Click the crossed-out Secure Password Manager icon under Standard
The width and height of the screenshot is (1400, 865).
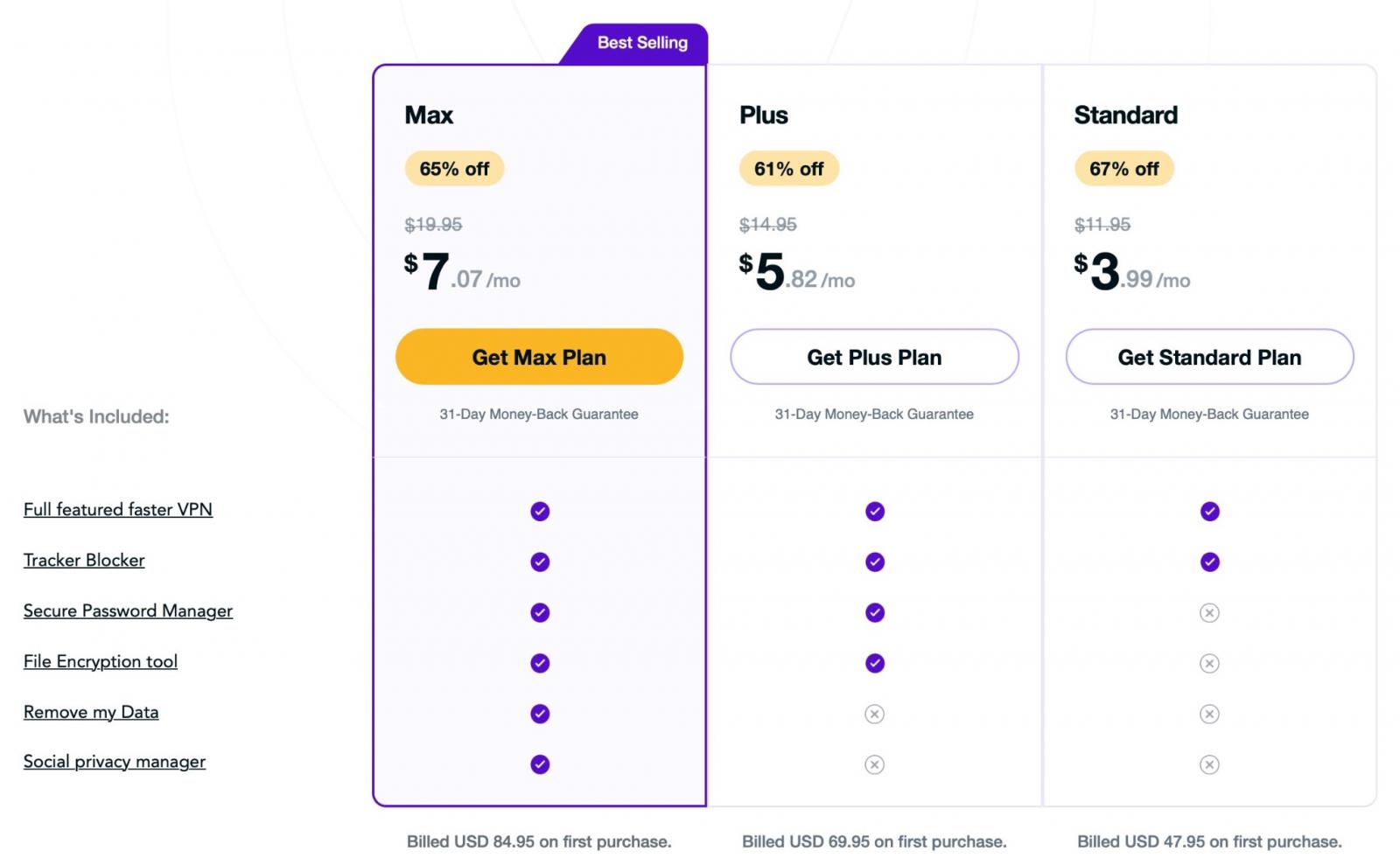coord(1209,613)
